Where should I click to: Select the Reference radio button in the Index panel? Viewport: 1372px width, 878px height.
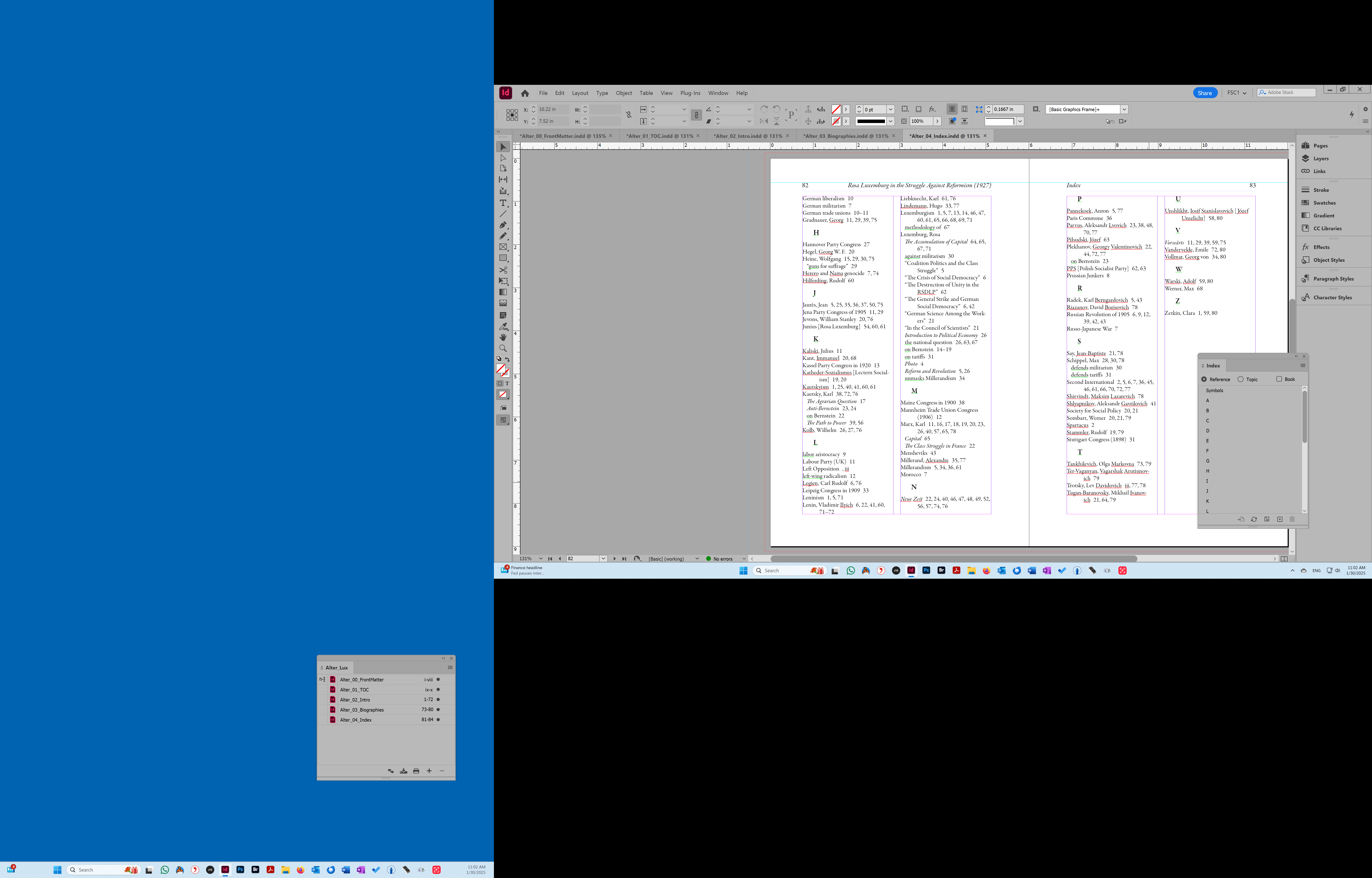point(1204,379)
